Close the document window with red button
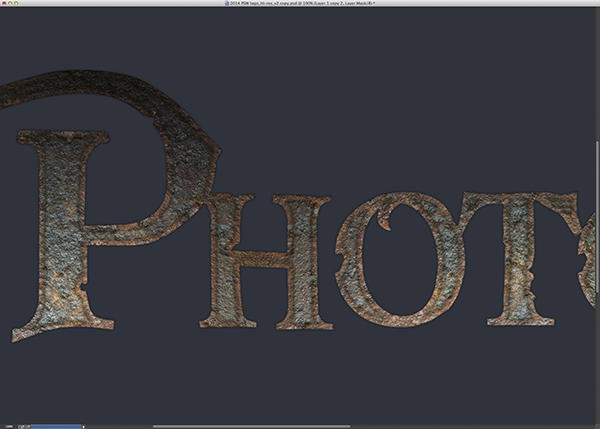 5,3
